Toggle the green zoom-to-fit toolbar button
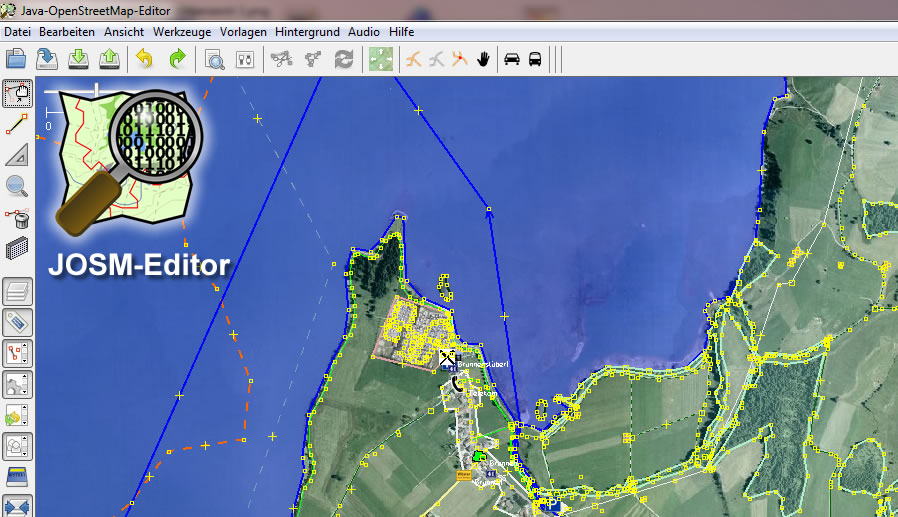Image resolution: width=898 pixels, height=517 pixels. [380, 60]
